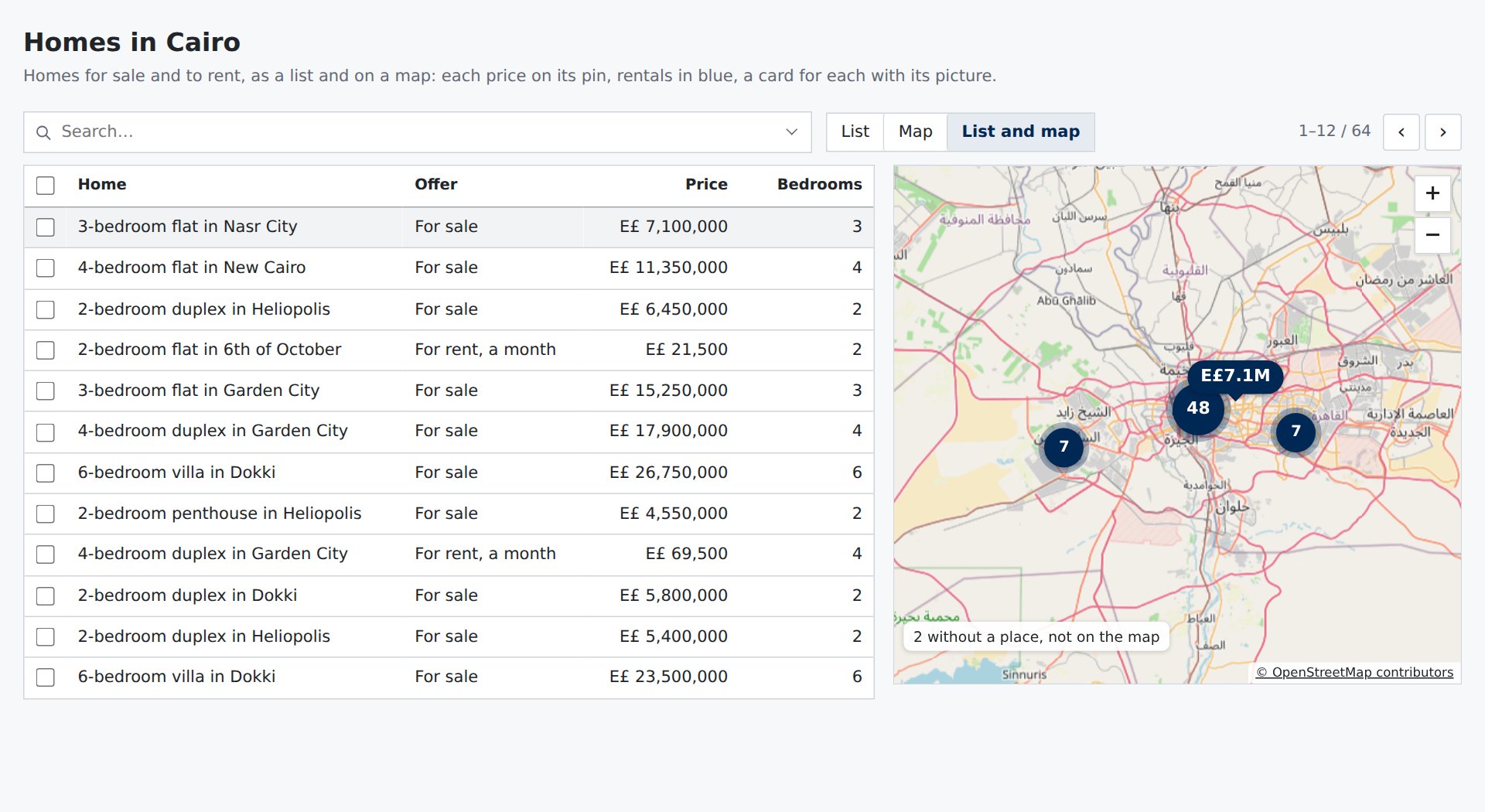Viewport: 1485px width, 812px height.
Task: Select the List and map tab
Action: click(1021, 132)
